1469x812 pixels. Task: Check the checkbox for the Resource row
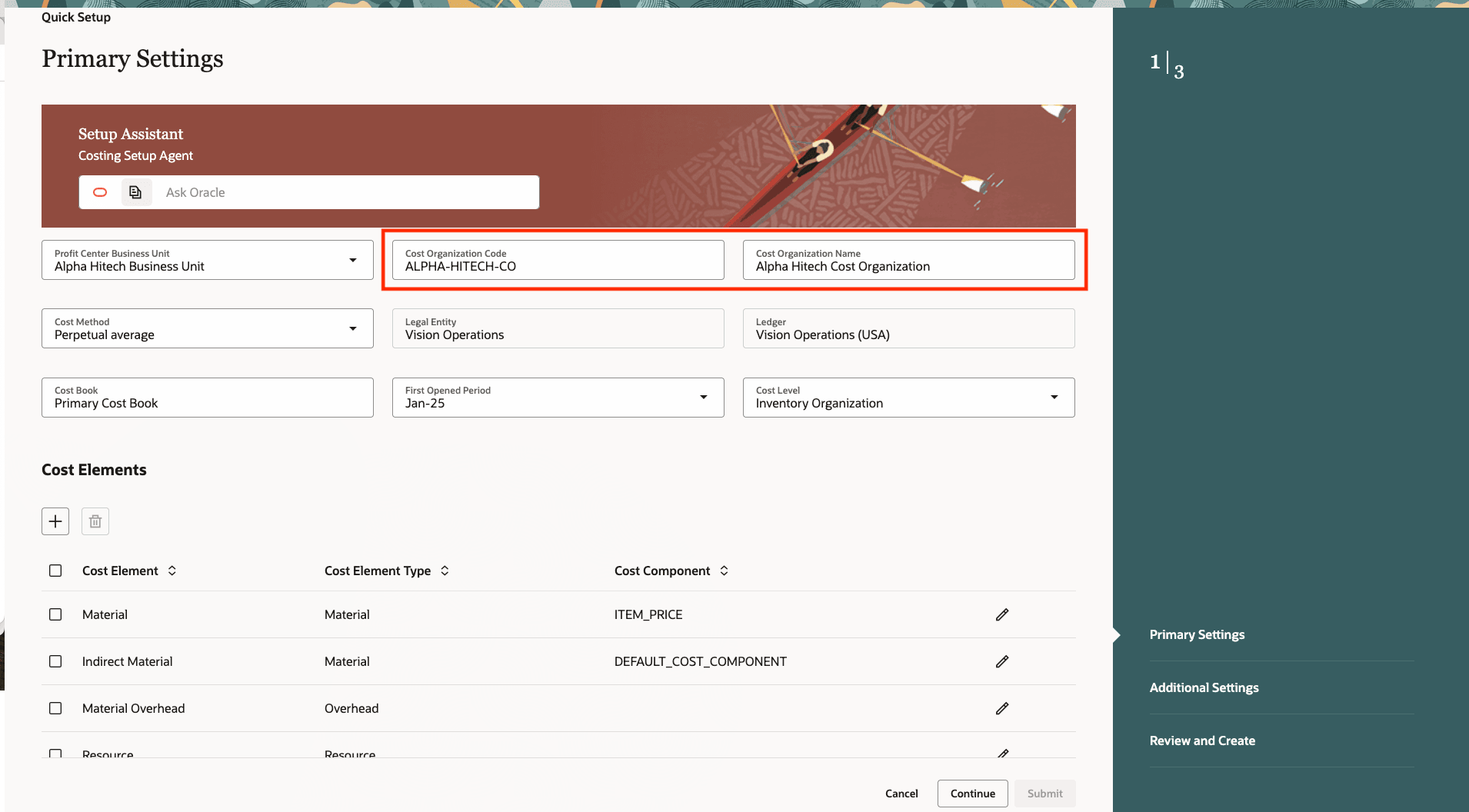click(x=55, y=754)
